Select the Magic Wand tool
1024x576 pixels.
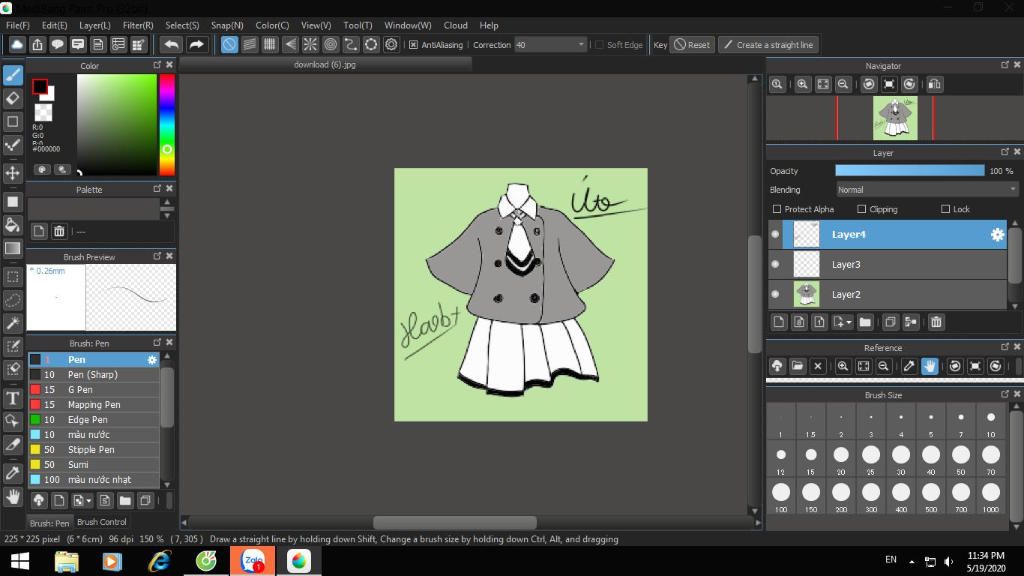click(x=12, y=323)
